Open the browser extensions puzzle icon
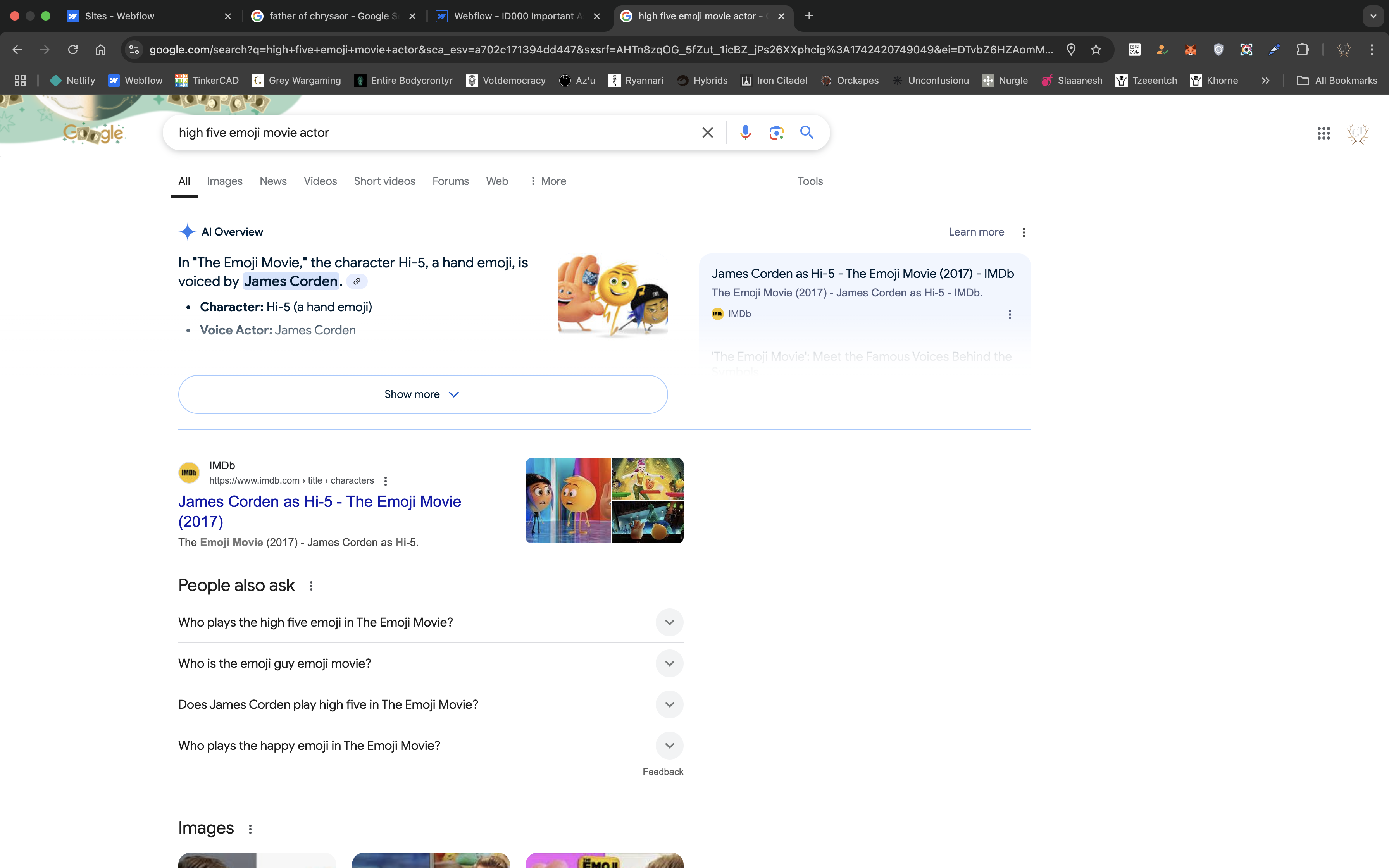Viewport: 1389px width, 868px height. tap(1302, 50)
